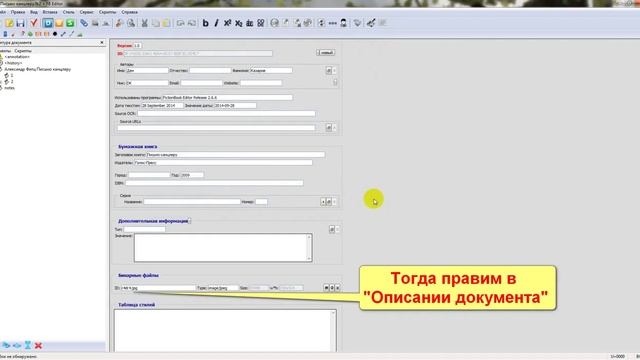Click the author Отчество field
Image resolution: width=640 pixels, height=360 pixels.
[210, 71]
